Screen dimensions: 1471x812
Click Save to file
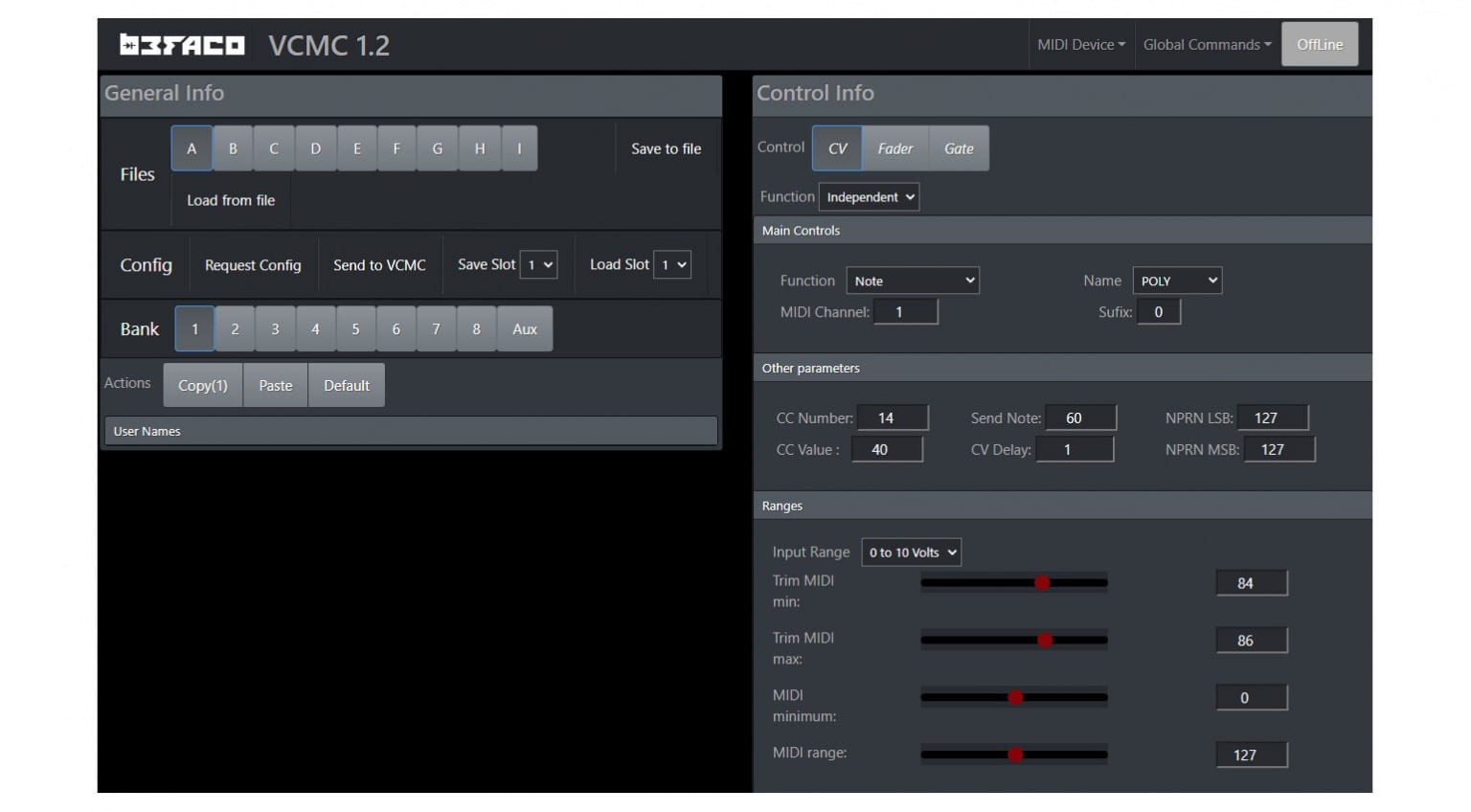(x=666, y=148)
